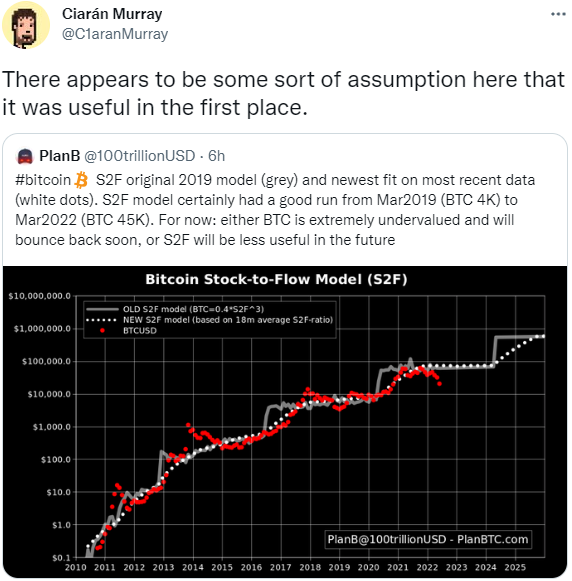Image resolution: width=572 pixels, height=581 pixels.
Task: Click the @100trillionUSD handle
Action: (140, 156)
